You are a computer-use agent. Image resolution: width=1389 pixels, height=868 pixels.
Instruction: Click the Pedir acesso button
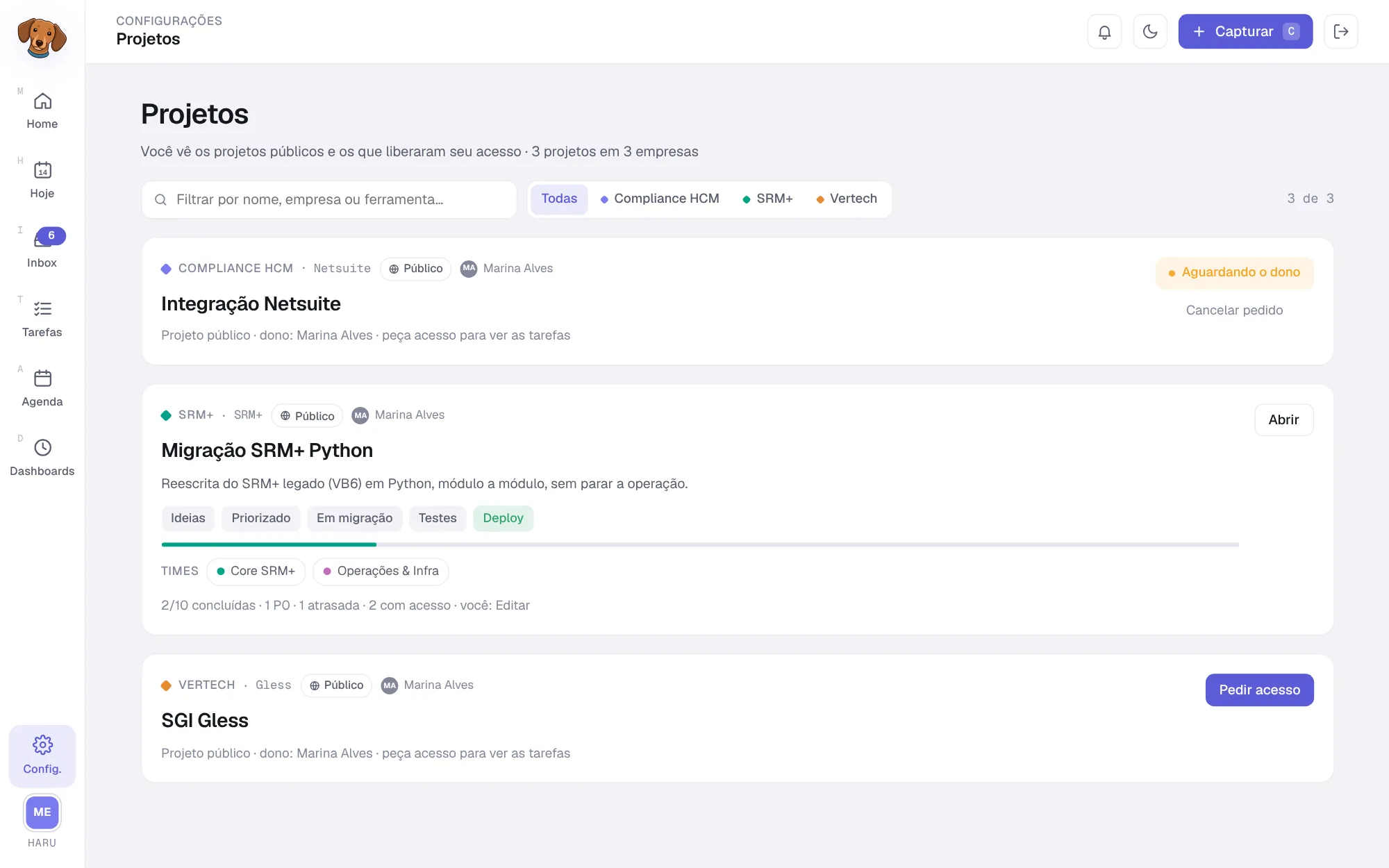[x=1259, y=690]
